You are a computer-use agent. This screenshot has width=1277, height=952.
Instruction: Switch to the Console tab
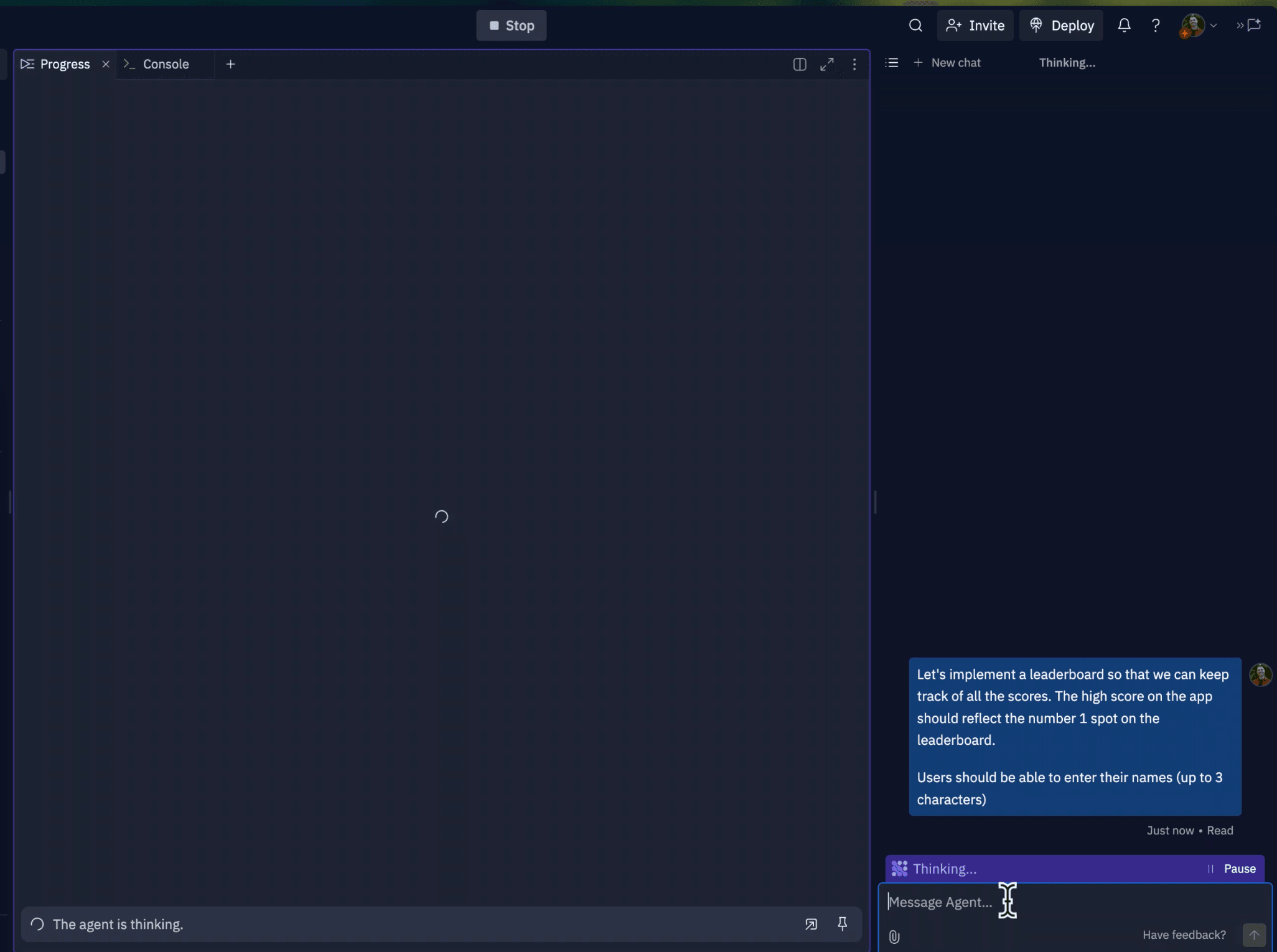pos(165,64)
